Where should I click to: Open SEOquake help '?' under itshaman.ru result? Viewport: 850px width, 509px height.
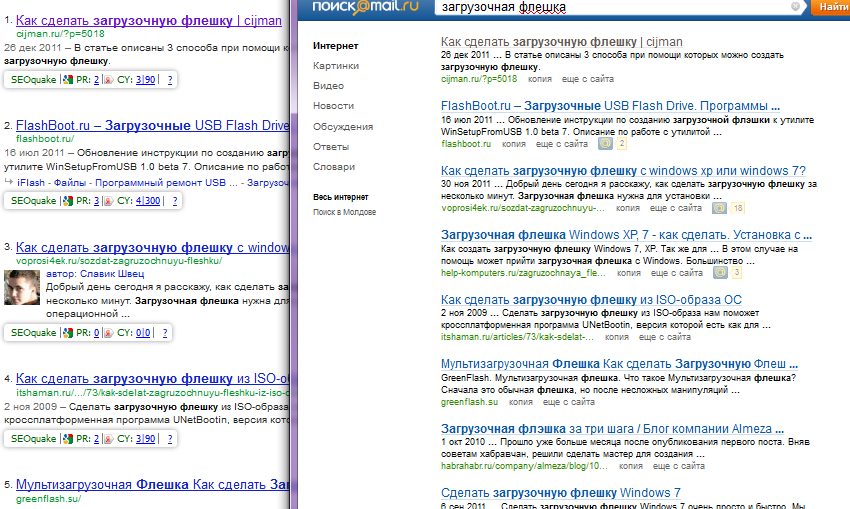pyautogui.click(x=170, y=439)
